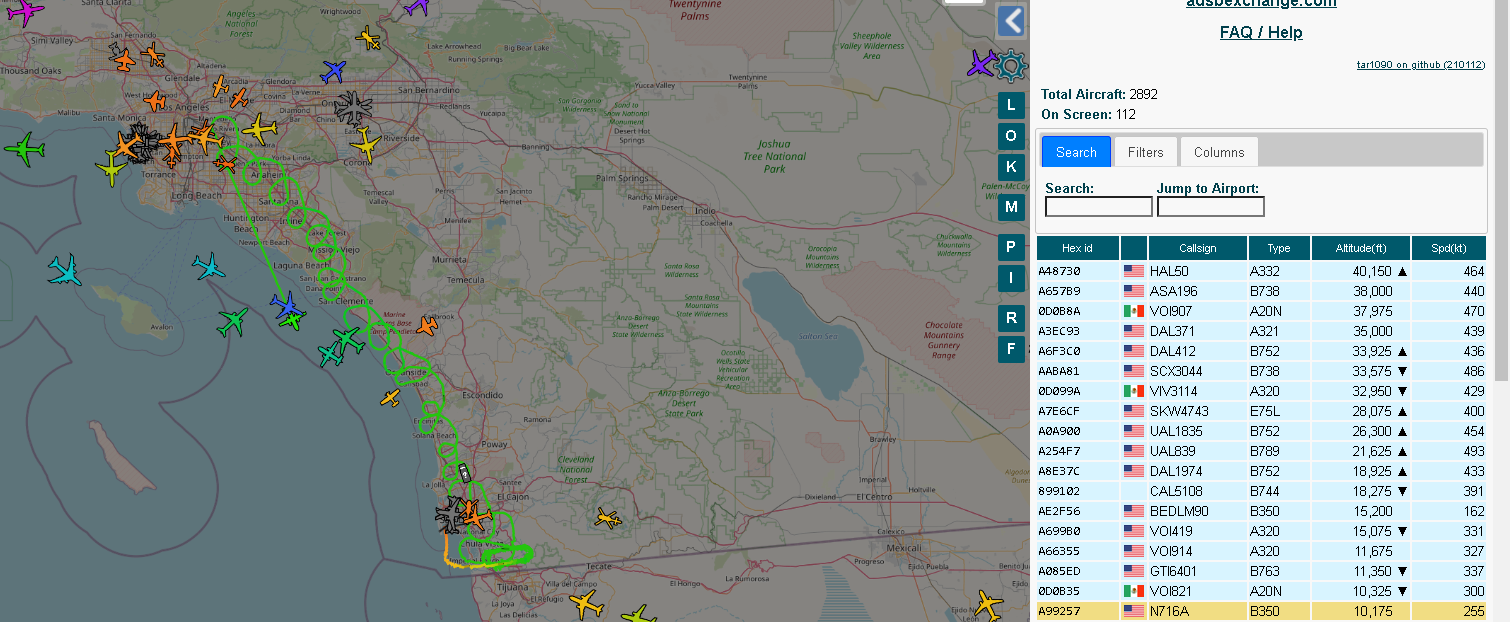
Task: Focus the Search input field
Action: (1099, 207)
